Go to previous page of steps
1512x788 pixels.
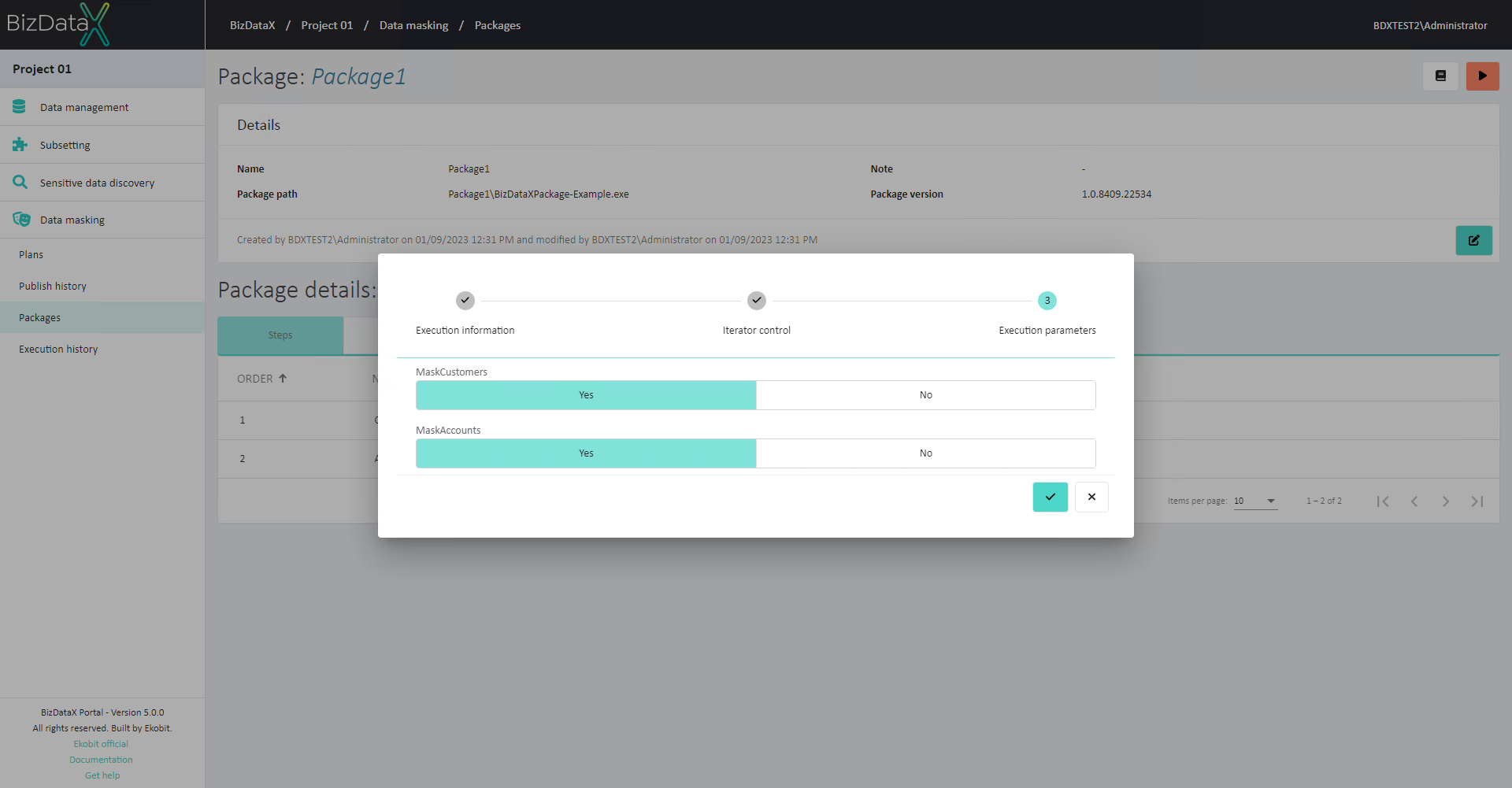click(1414, 501)
